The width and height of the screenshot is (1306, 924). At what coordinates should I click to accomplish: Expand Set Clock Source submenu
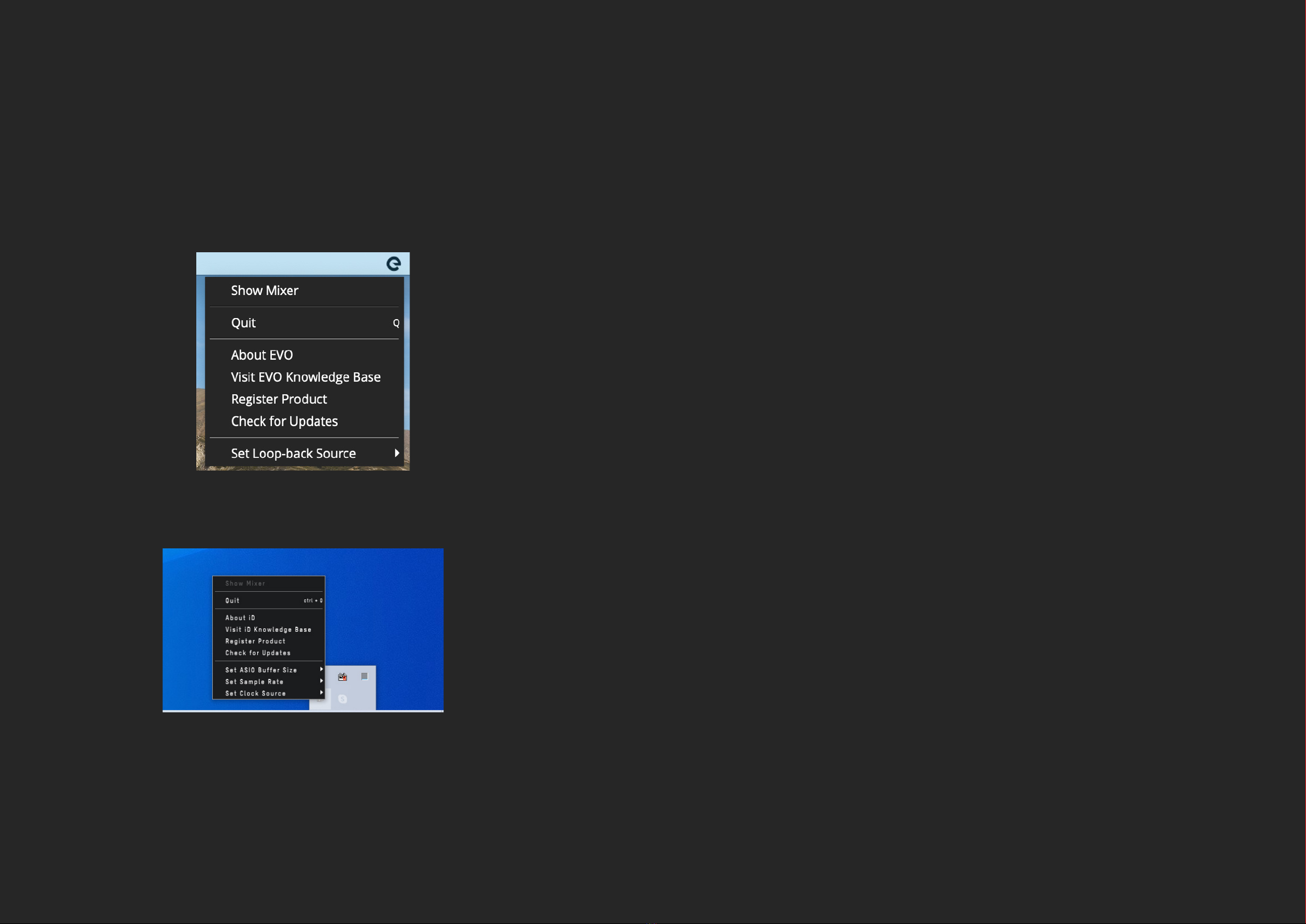pos(269,694)
